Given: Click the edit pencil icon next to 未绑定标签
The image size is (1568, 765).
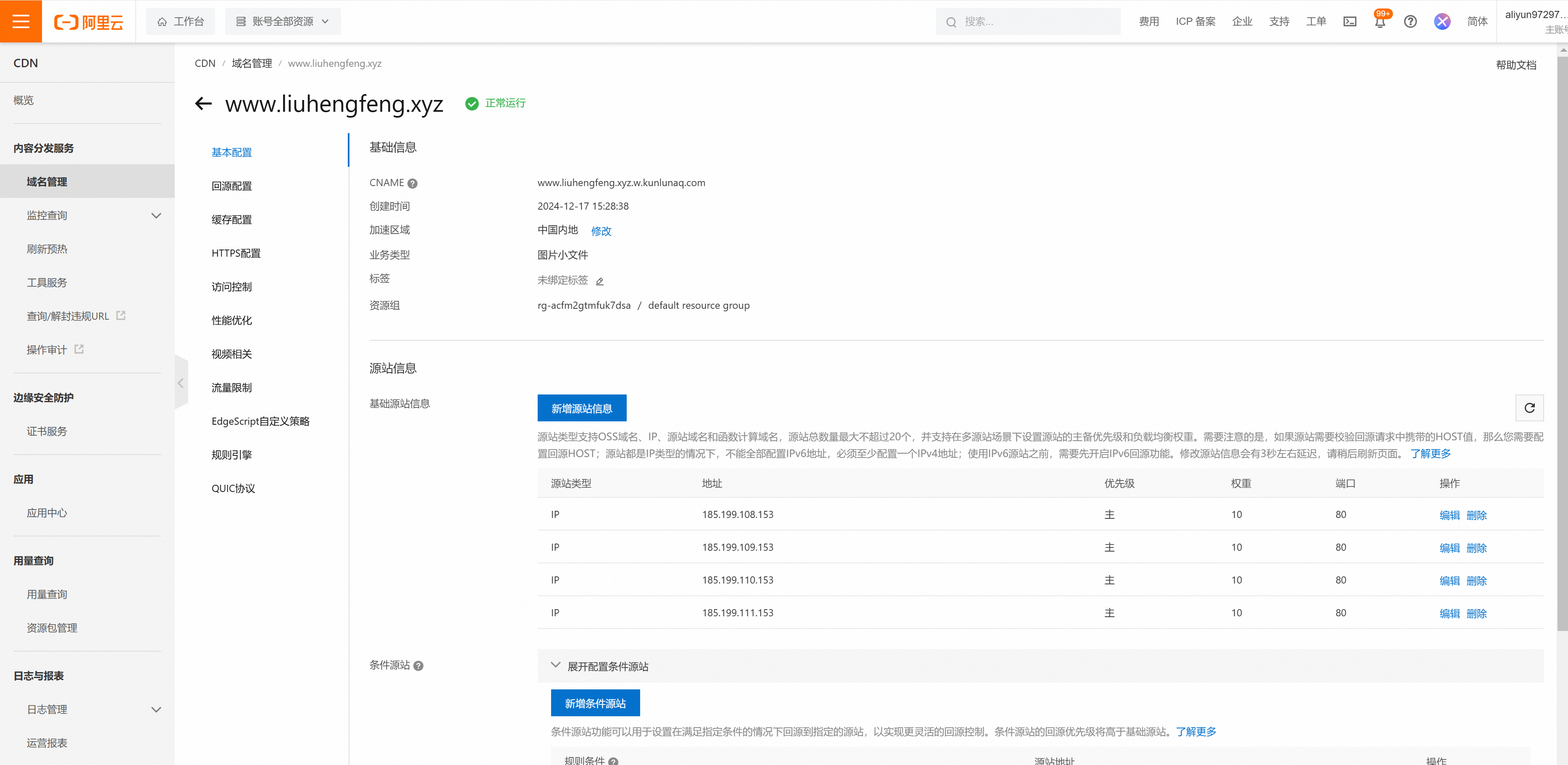Looking at the screenshot, I should point(599,281).
